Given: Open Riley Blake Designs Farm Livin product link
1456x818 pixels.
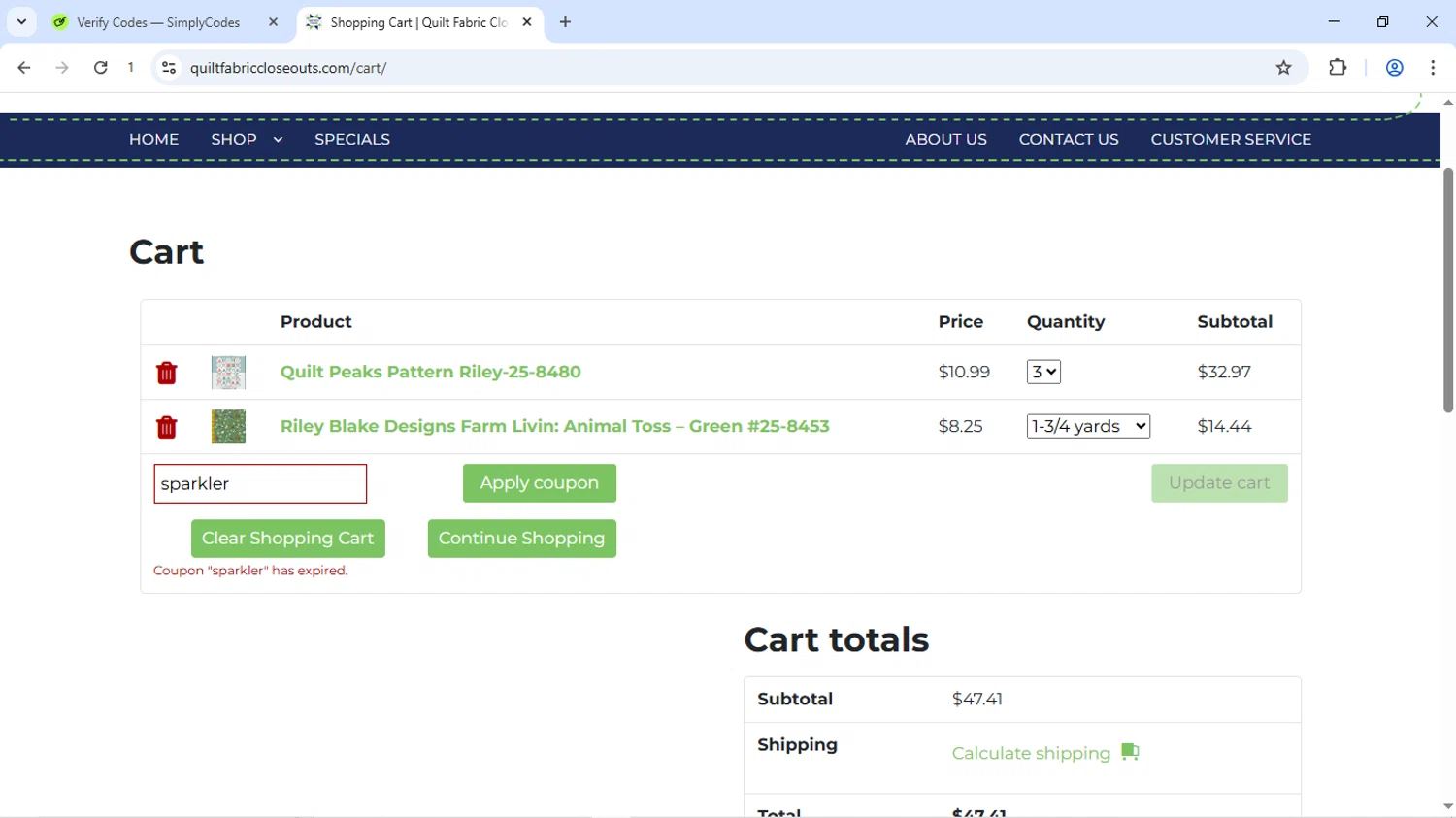Looking at the screenshot, I should 555,426.
